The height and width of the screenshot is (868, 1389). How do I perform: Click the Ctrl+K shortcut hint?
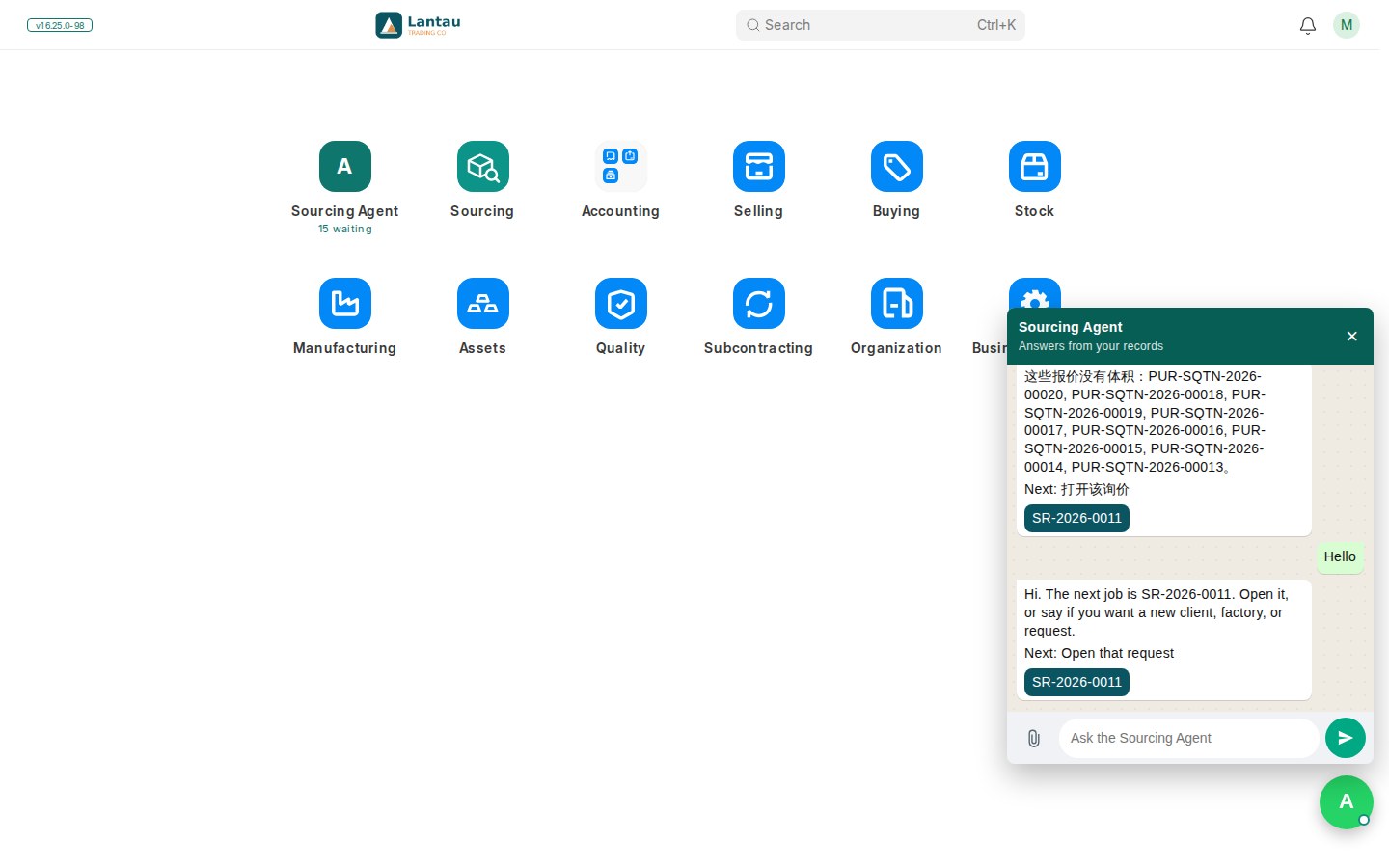[995, 25]
